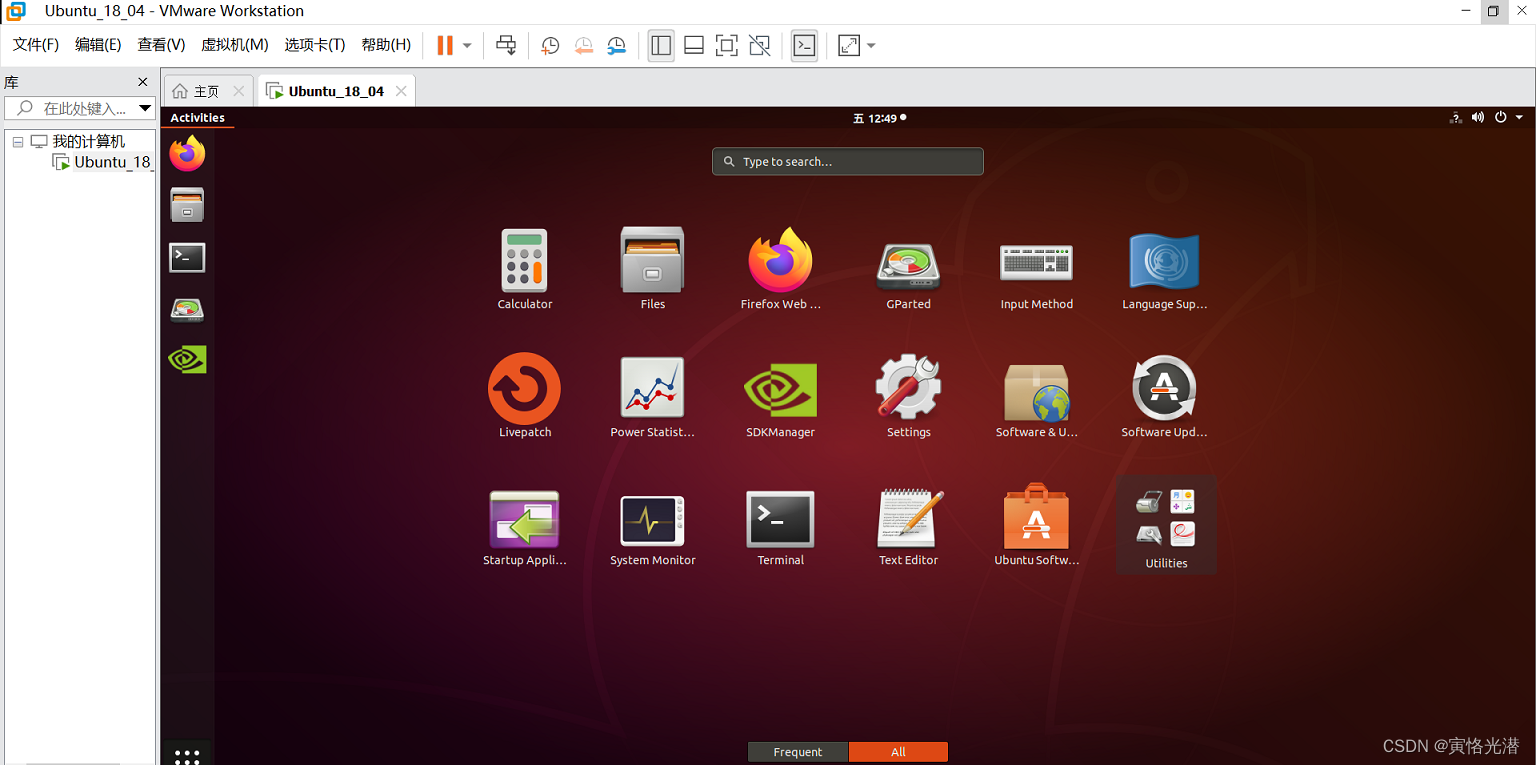Close the Ubuntu_18_04 tab
This screenshot has width=1536, height=765.
coord(401,91)
